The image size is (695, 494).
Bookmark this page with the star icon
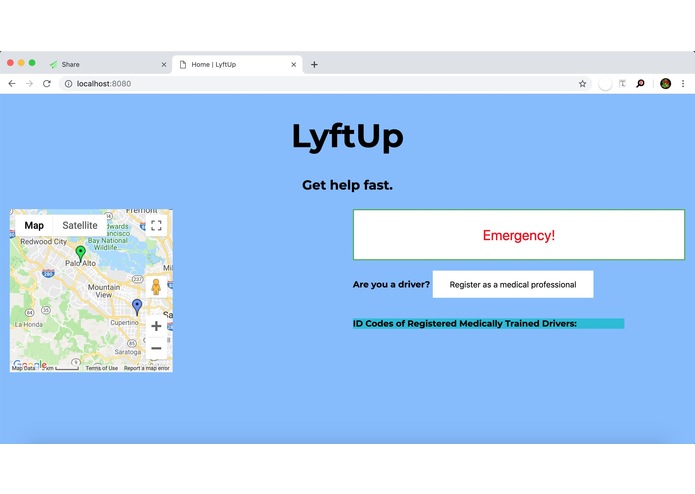click(x=582, y=84)
